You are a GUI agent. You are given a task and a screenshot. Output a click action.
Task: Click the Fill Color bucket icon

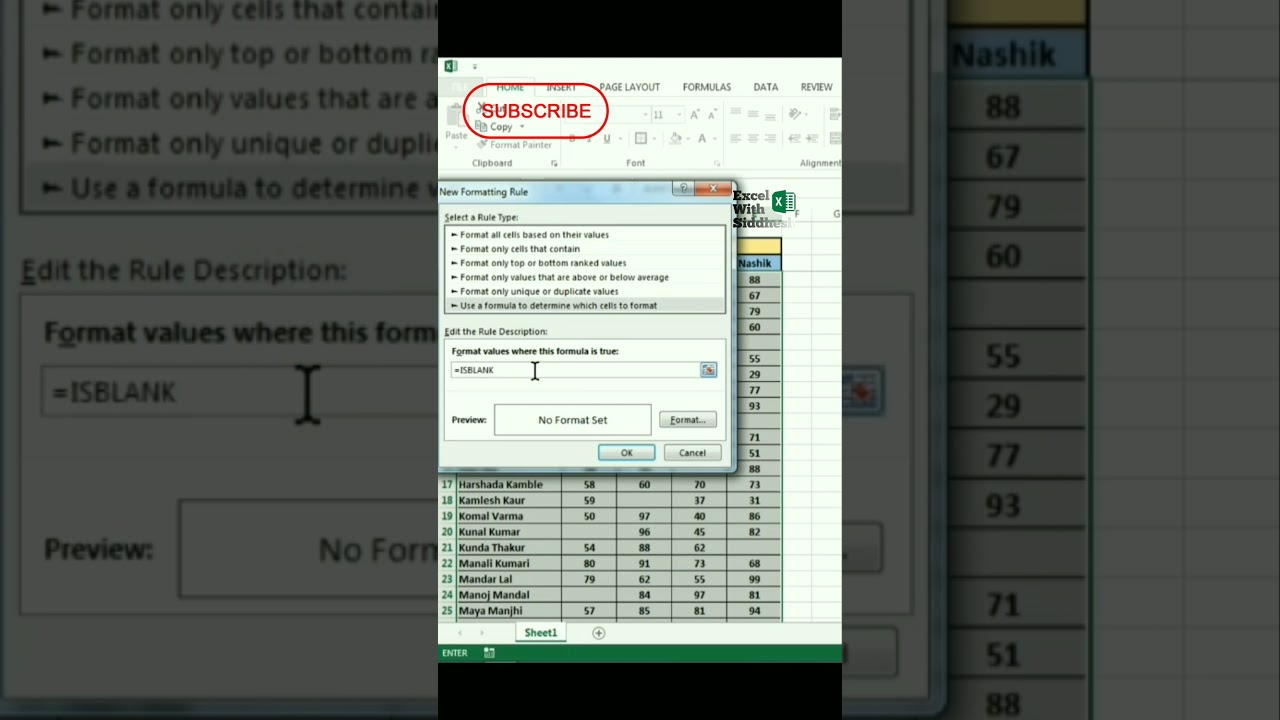pos(675,138)
